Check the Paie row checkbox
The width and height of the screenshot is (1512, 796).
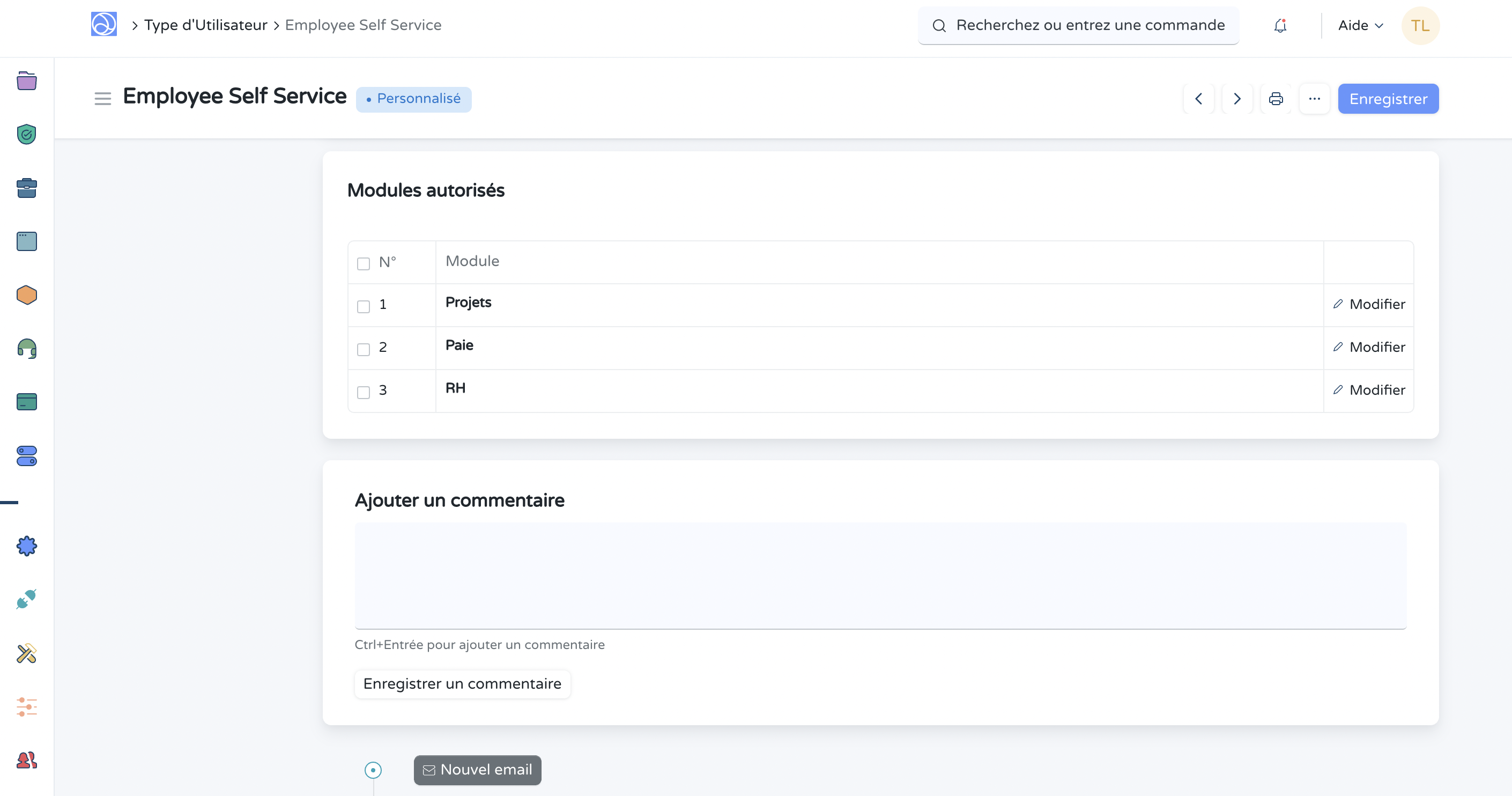[364, 349]
